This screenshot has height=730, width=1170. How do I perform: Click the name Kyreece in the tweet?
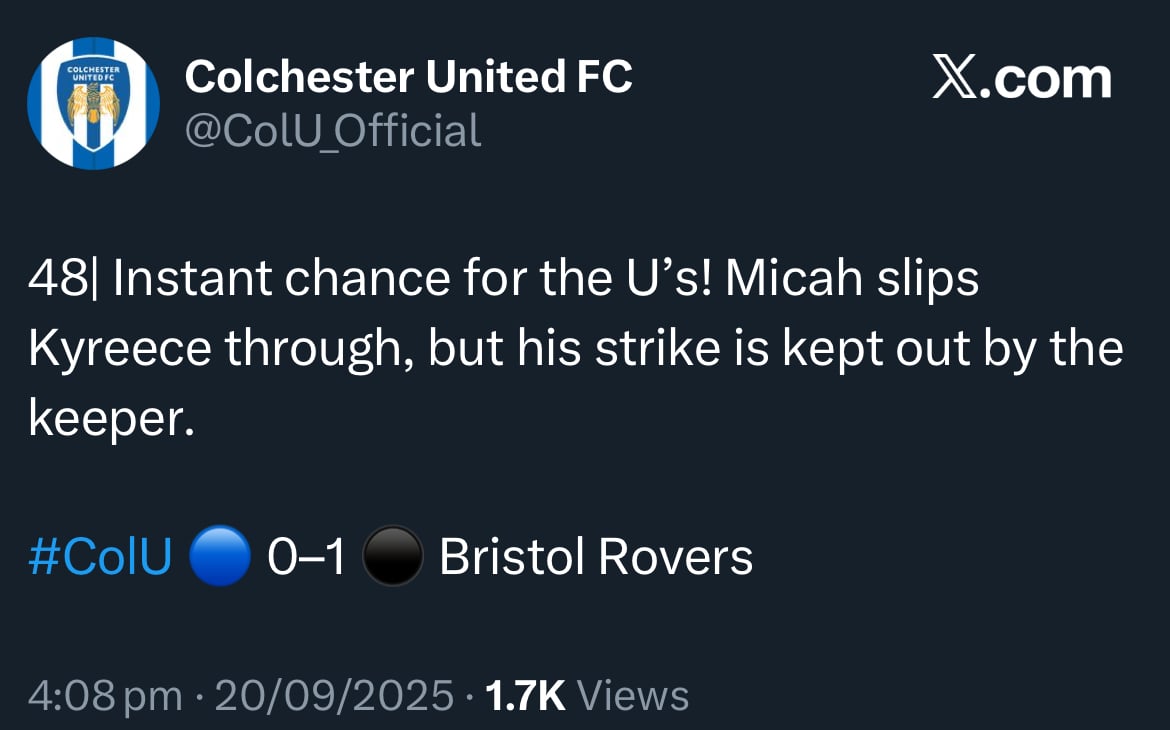(x=119, y=349)
